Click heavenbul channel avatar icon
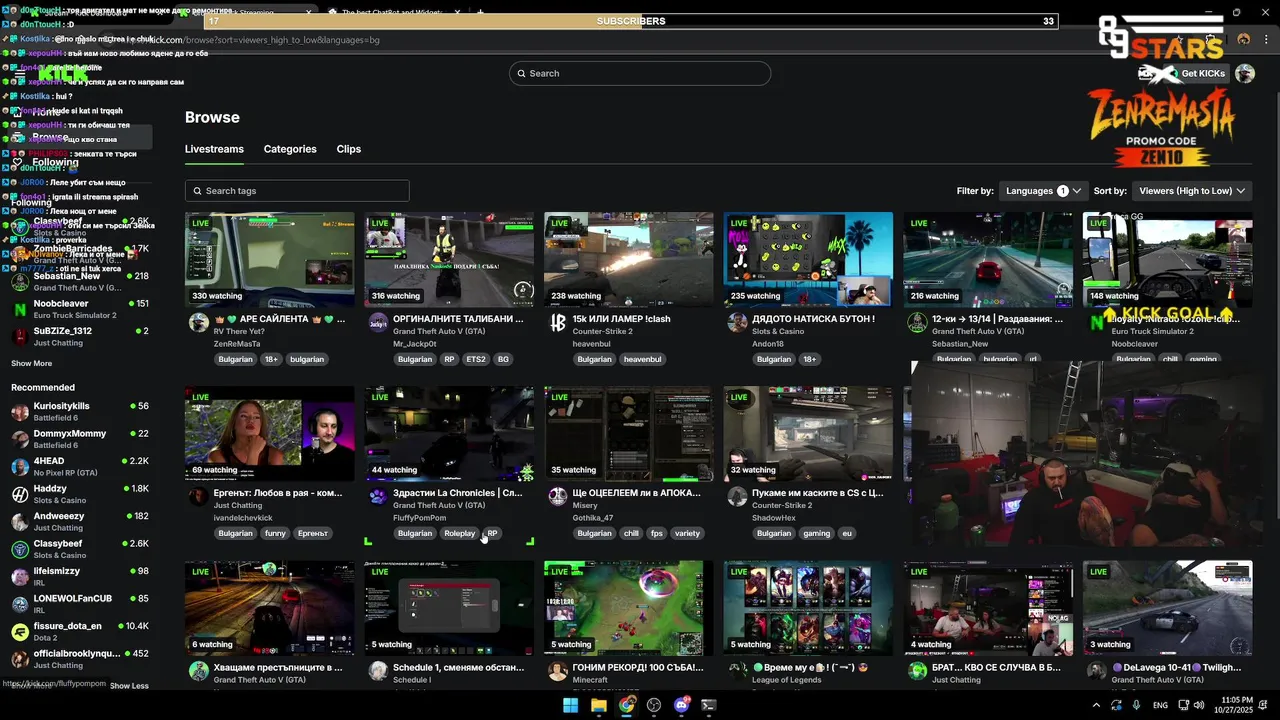Image resolution: width=1280 pixels, height=720 pixels. tap(558, 323)
